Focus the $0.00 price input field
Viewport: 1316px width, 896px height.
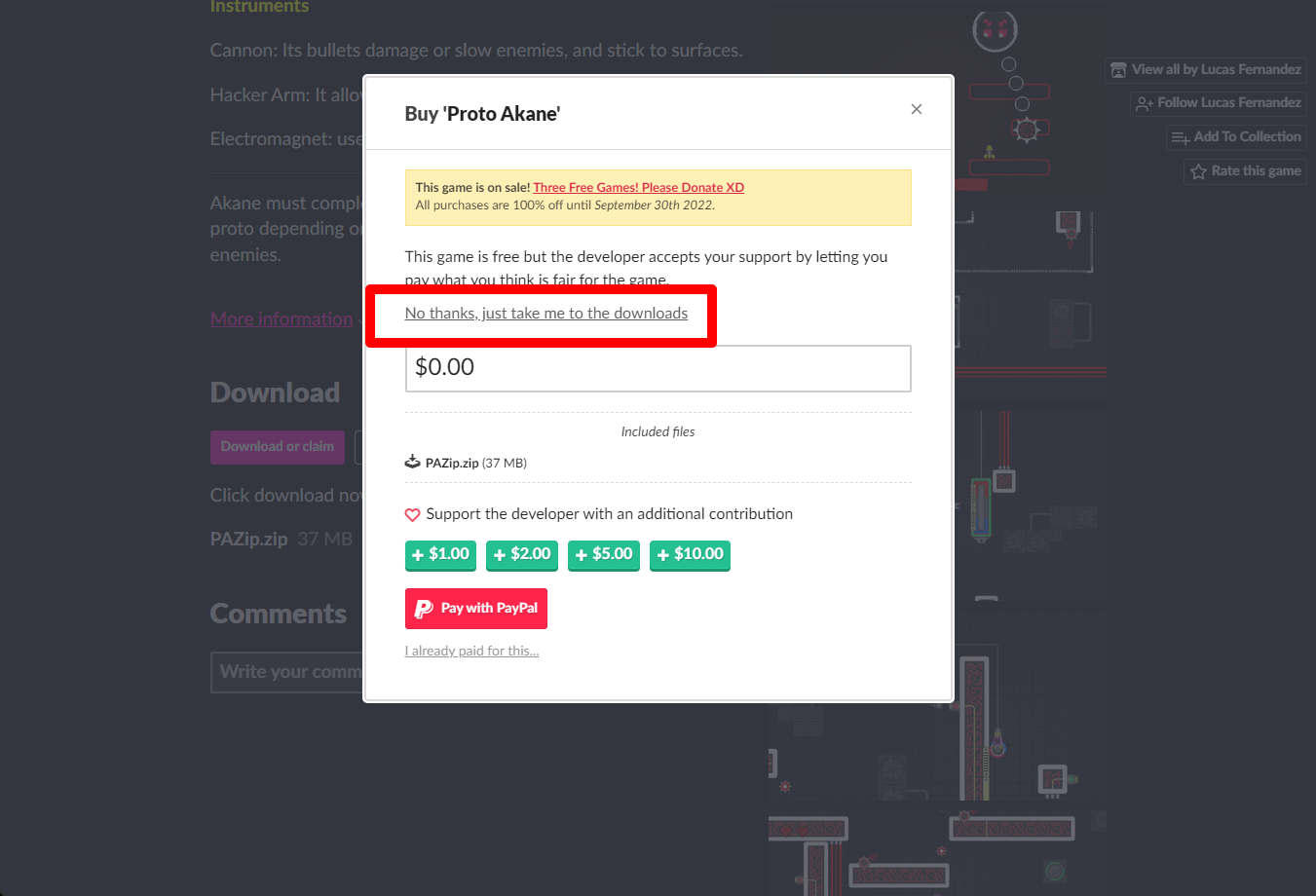pyautogui.click(x=658, y=368)
